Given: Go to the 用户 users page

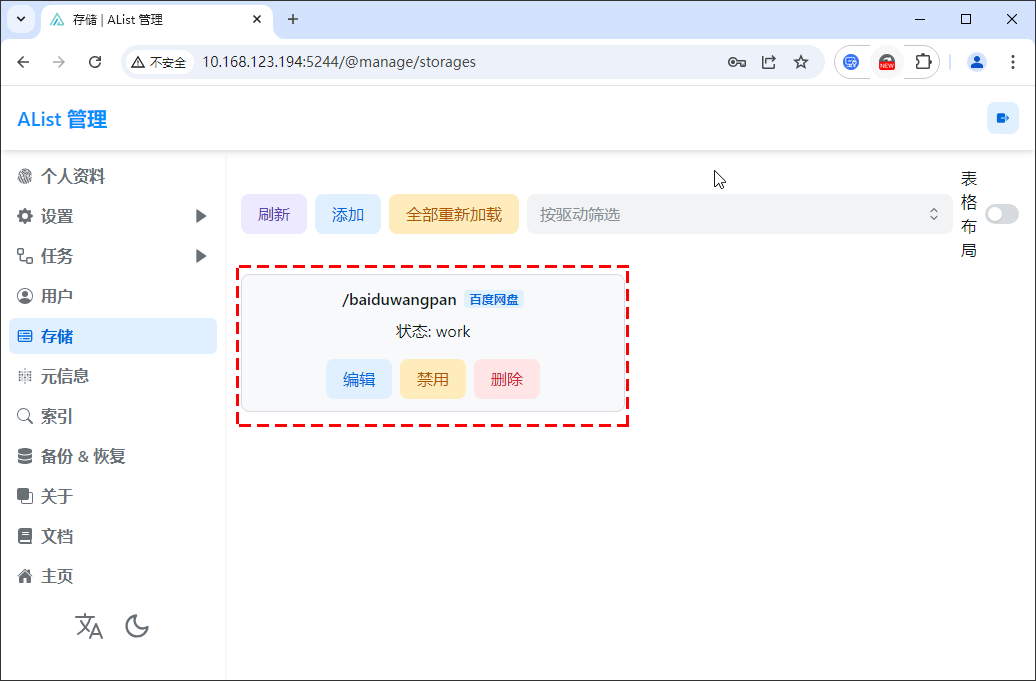Looking at the screenshot, I should pyautogui.click(x=113, y=296).
